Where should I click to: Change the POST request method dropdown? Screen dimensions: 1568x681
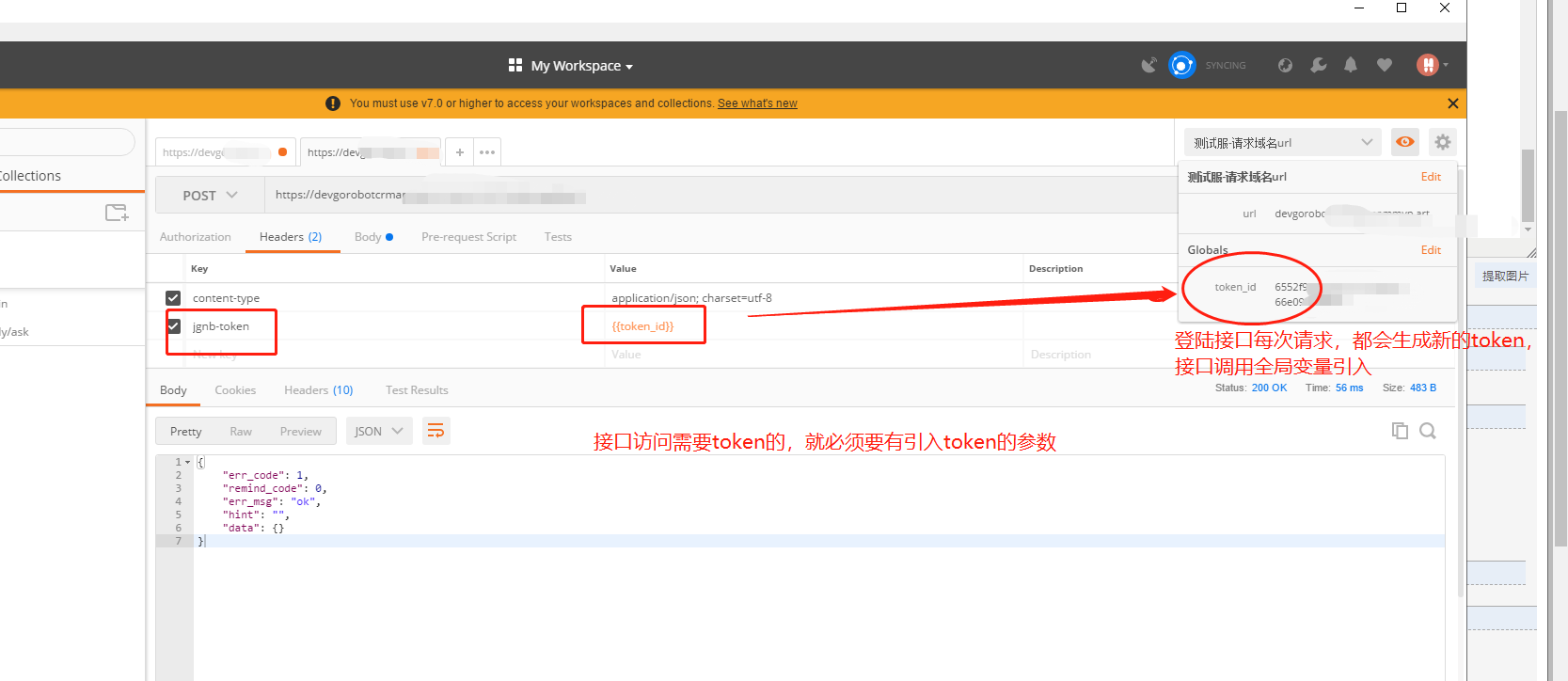coord(210,196)
